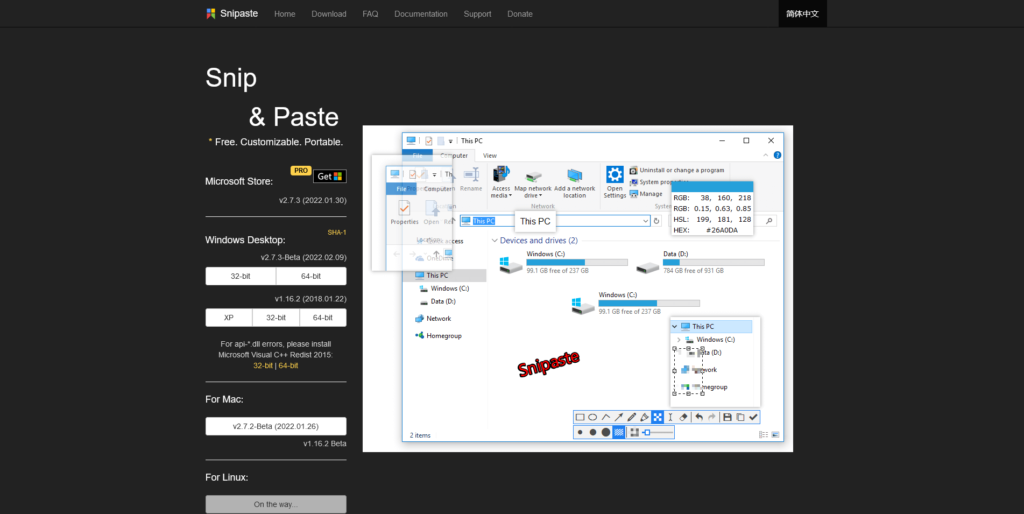Switch language to 简体中文

click(803, 14)
